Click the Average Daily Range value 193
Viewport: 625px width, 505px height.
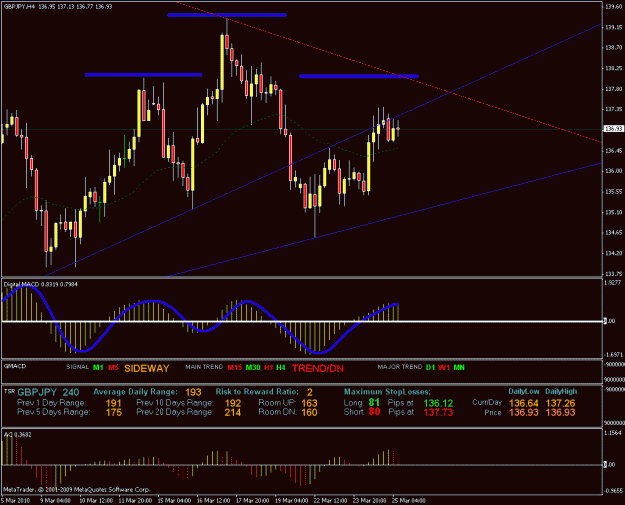(x=193, y=392)
